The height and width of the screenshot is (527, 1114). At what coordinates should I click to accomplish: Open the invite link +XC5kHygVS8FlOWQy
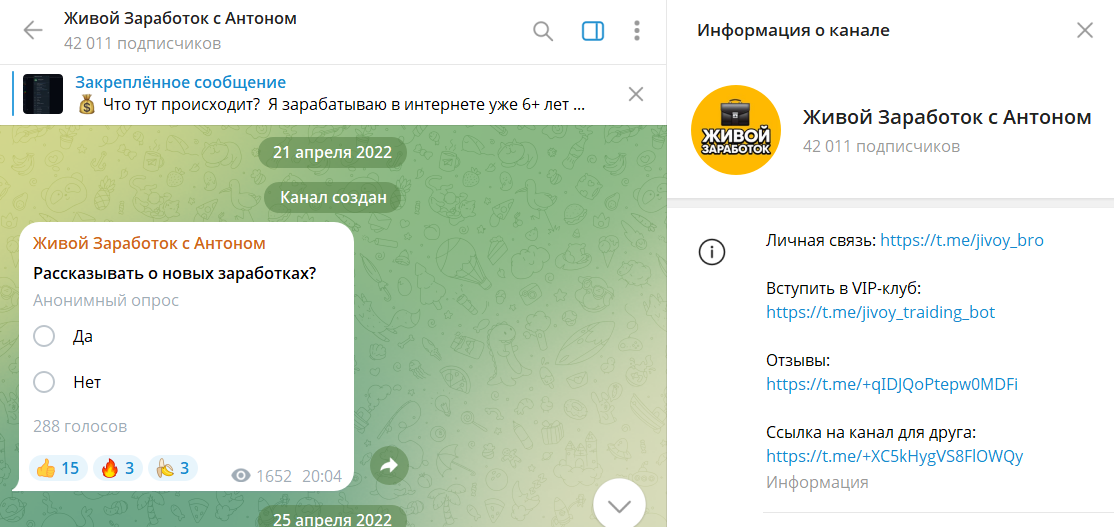pyautogui.click(x=895, y=456)
